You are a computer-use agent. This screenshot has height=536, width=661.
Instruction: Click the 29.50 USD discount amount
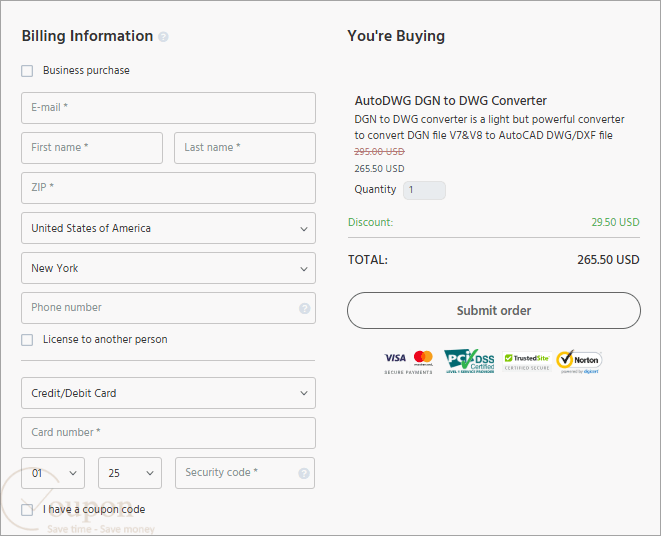pyautogui.click(x=615, y=222)
